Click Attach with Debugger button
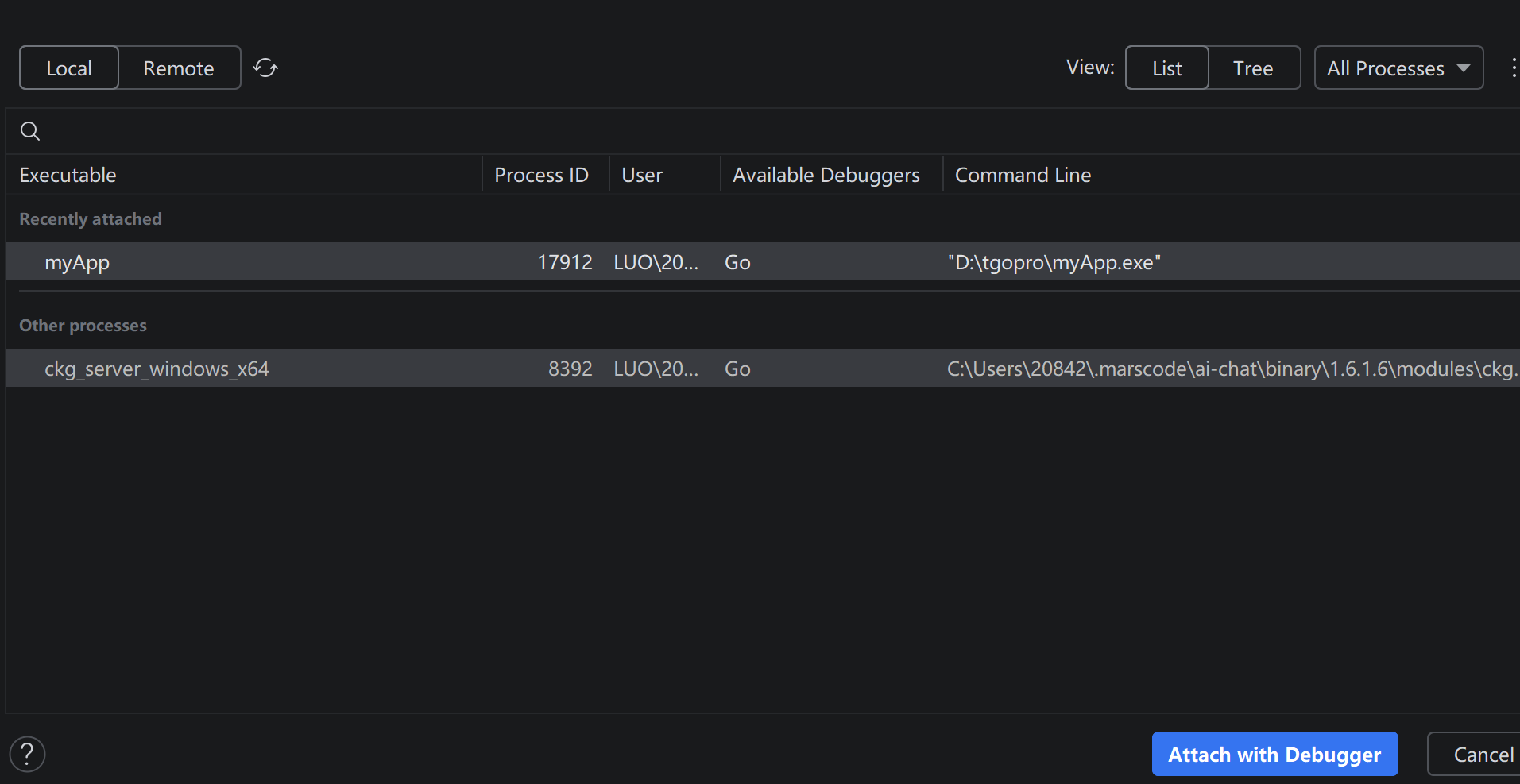This screenshot has height=784, width=1520. (x=1274, y=754)
